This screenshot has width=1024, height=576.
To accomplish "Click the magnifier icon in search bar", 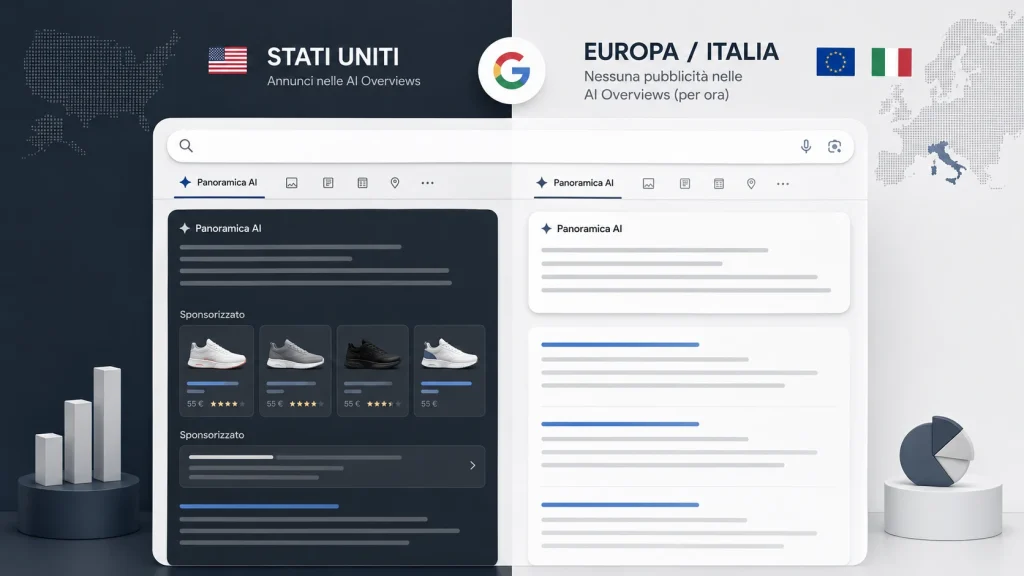I will pyautogui.click(x=186, y=146).
